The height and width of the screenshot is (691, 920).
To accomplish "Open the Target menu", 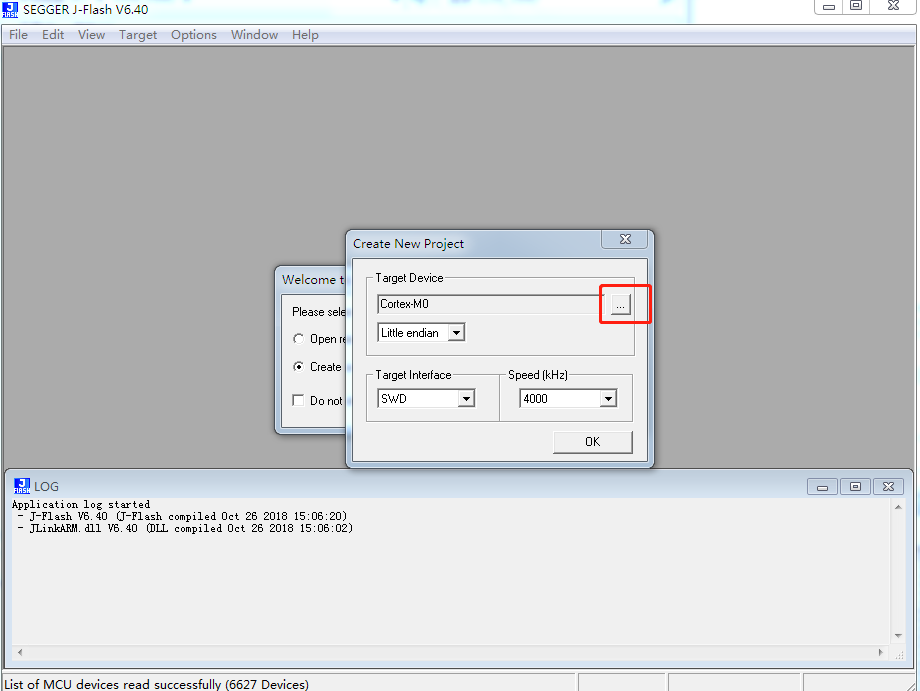I will click(x=138, y=35).
